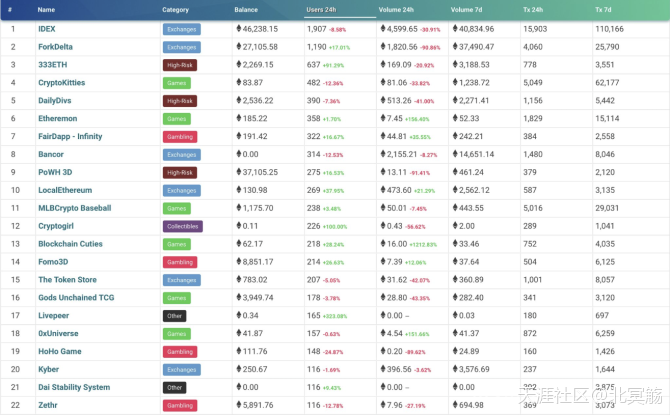The image size is (670, 415).
Task: Sort by Category column header
Action: tap(175, 9)
